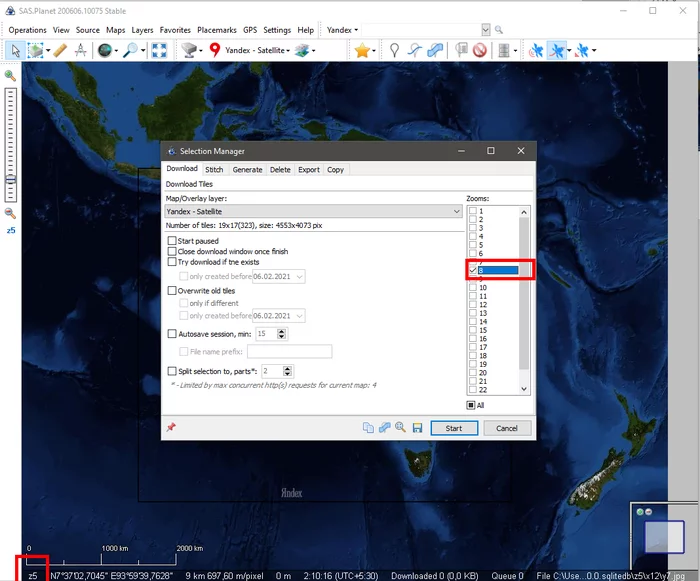Click the zoom in magnifier on left bar

pyautogui.click(x=10, y=76)
